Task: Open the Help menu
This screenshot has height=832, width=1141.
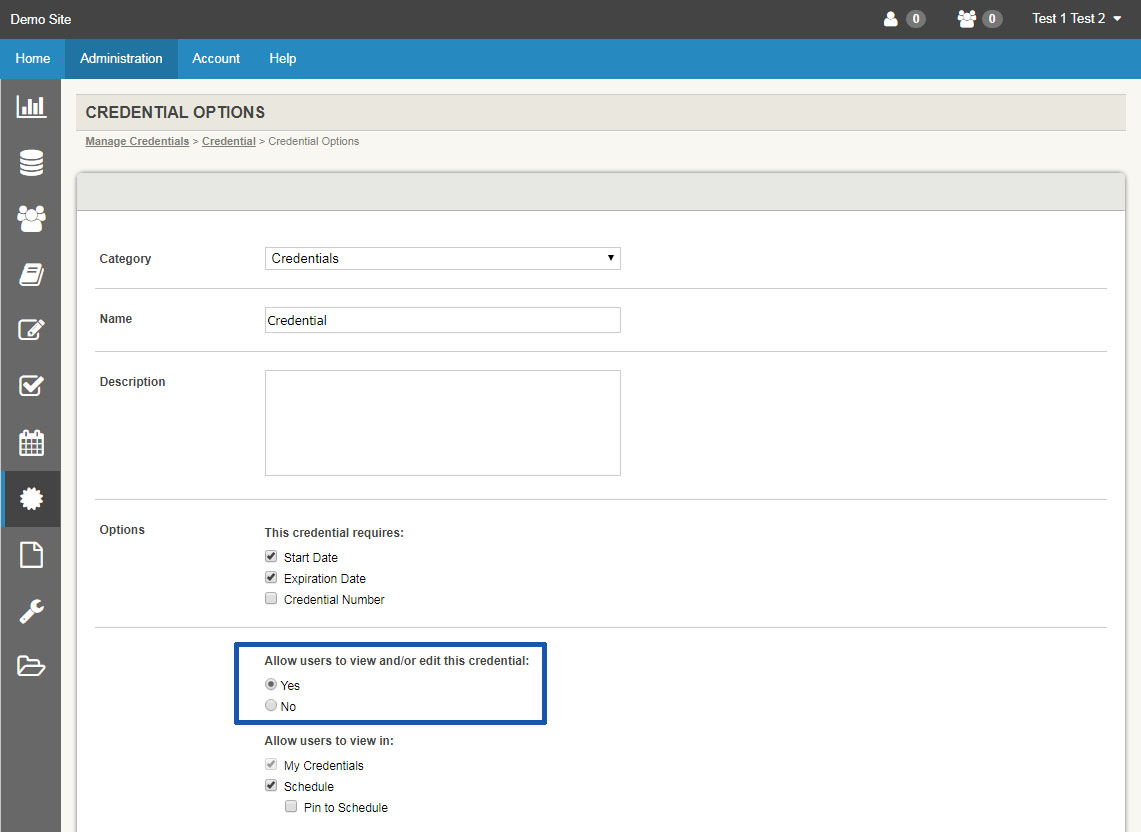Action: point(282,58)
